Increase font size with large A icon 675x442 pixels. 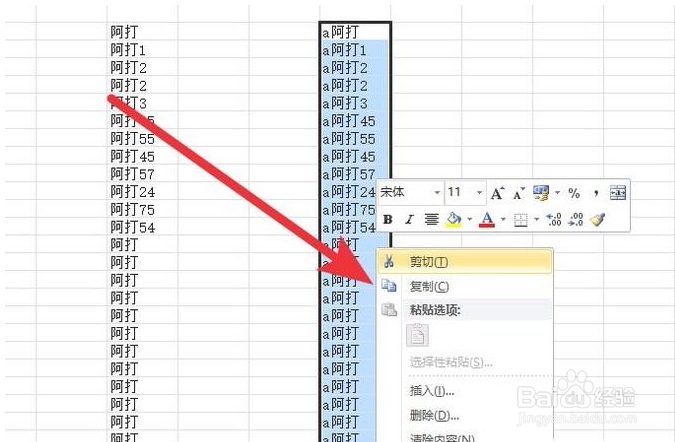pyautogui.click(x=497, y=193)
